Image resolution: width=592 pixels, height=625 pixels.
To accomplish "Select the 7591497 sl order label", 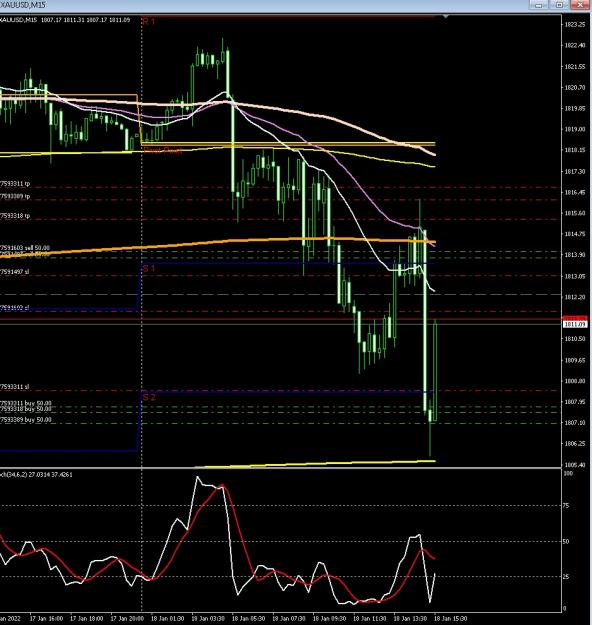I will point(14,272).
